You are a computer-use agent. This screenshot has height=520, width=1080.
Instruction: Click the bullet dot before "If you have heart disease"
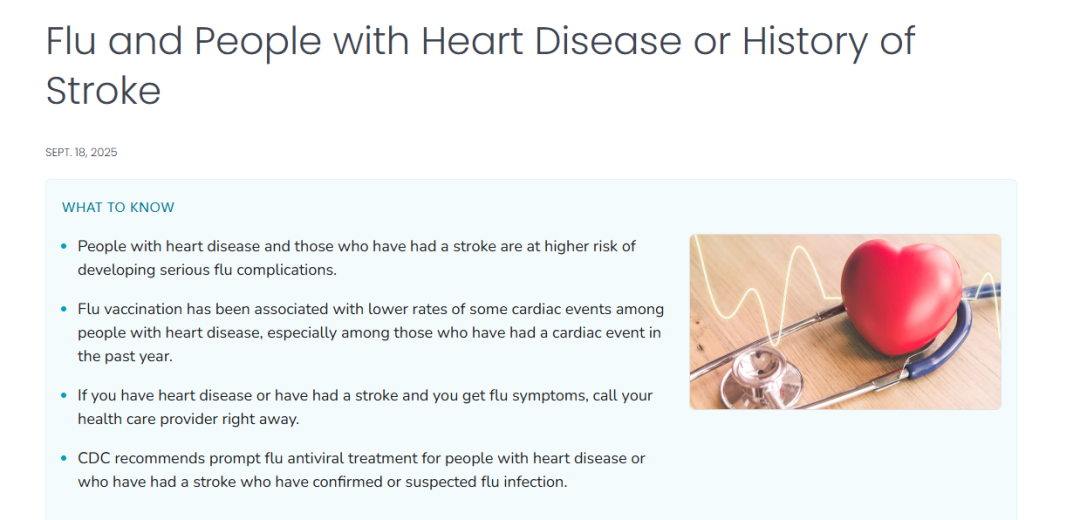click(x=65, y=396)
